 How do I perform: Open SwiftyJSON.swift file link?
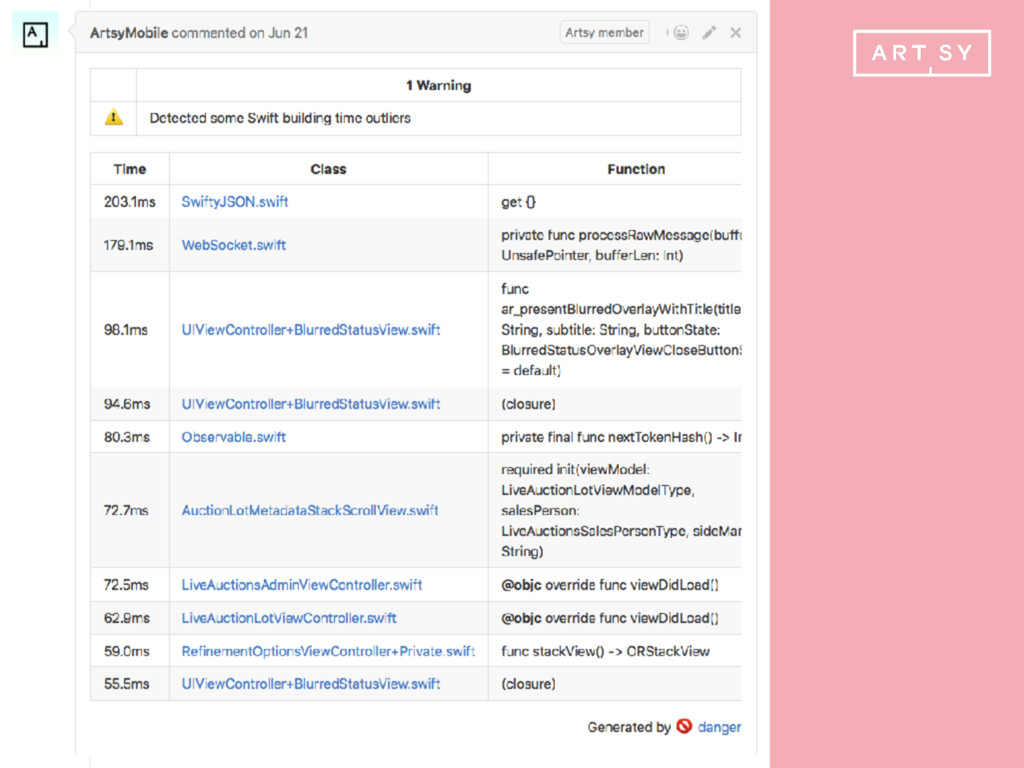(234, 202)
